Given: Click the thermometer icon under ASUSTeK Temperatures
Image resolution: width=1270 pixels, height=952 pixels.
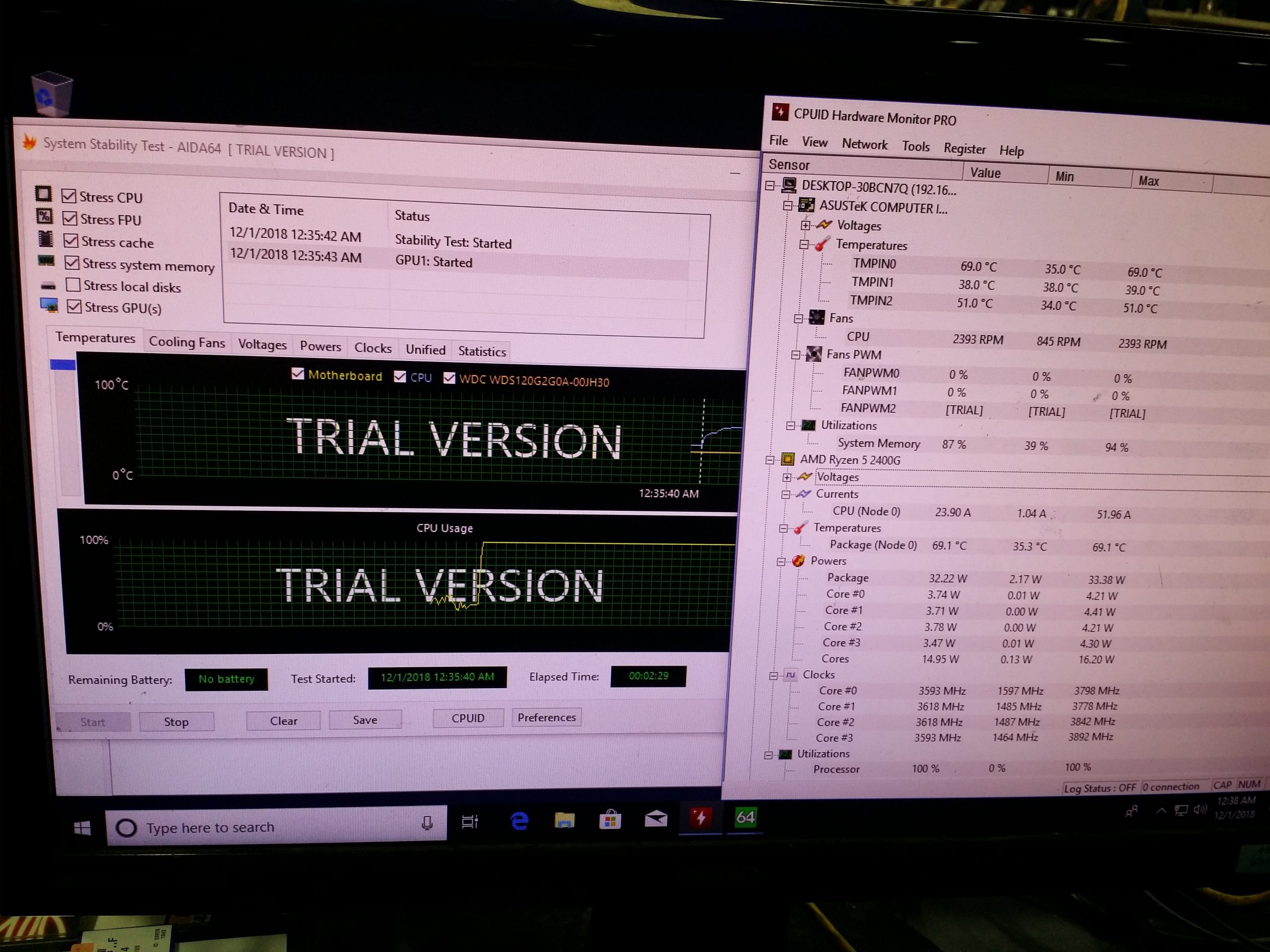Looking at the screenshot, I should click(x=823, y=244).
